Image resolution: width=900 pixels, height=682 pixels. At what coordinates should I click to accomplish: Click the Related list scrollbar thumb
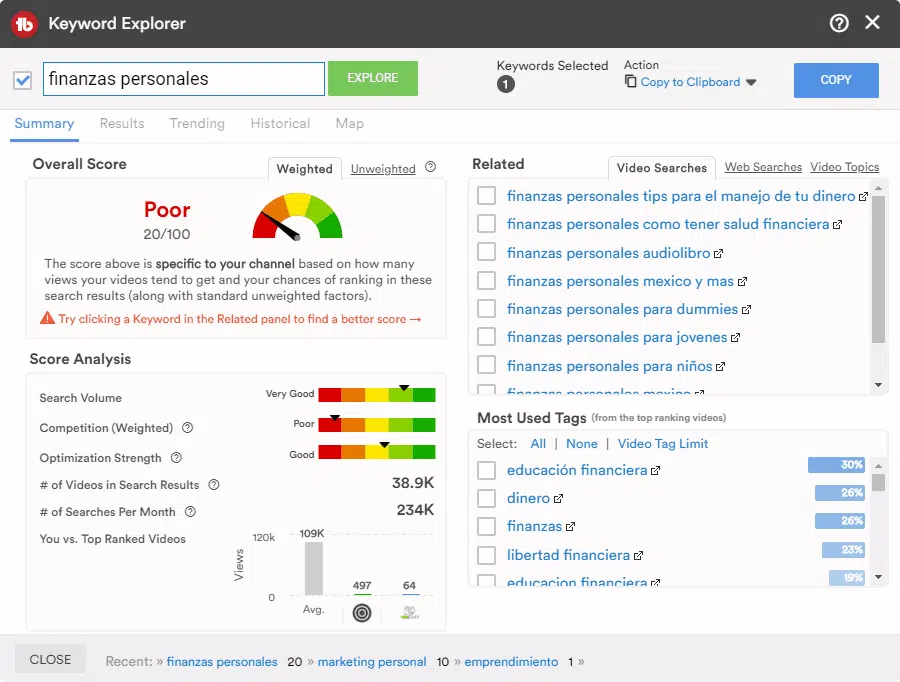click(878, 269)
